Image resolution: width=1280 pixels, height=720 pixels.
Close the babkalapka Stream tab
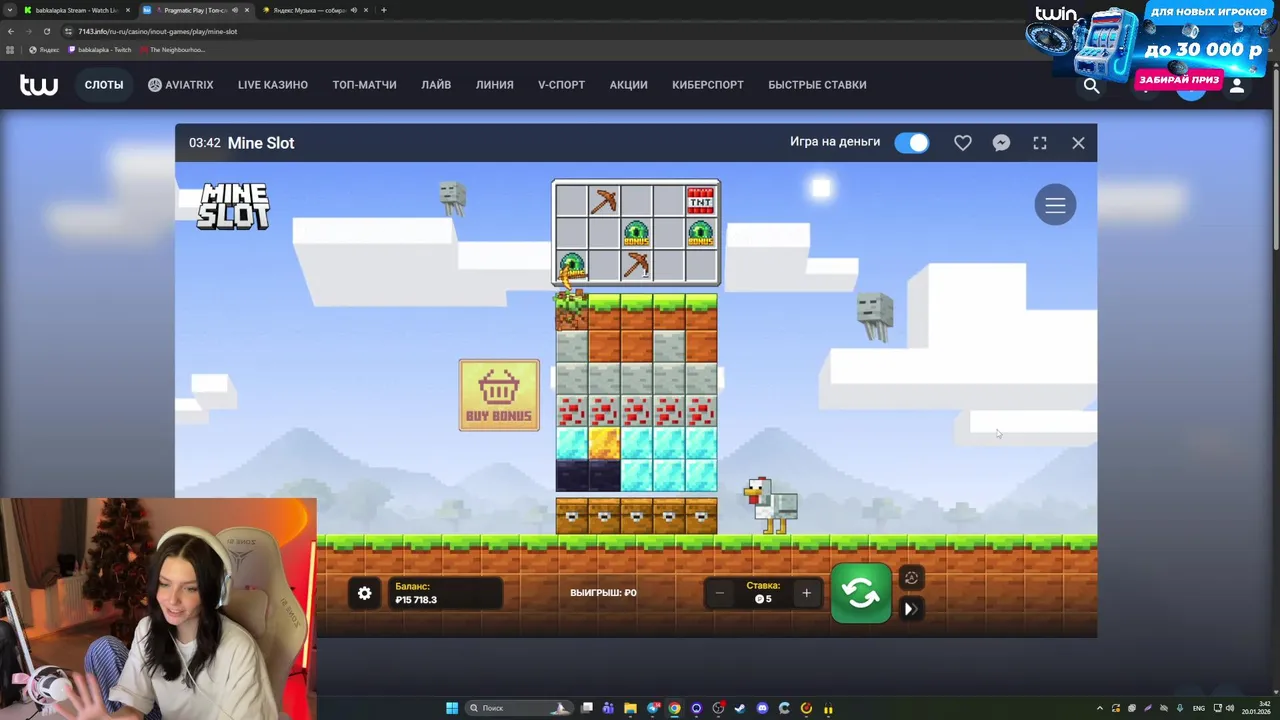point(128,10)
